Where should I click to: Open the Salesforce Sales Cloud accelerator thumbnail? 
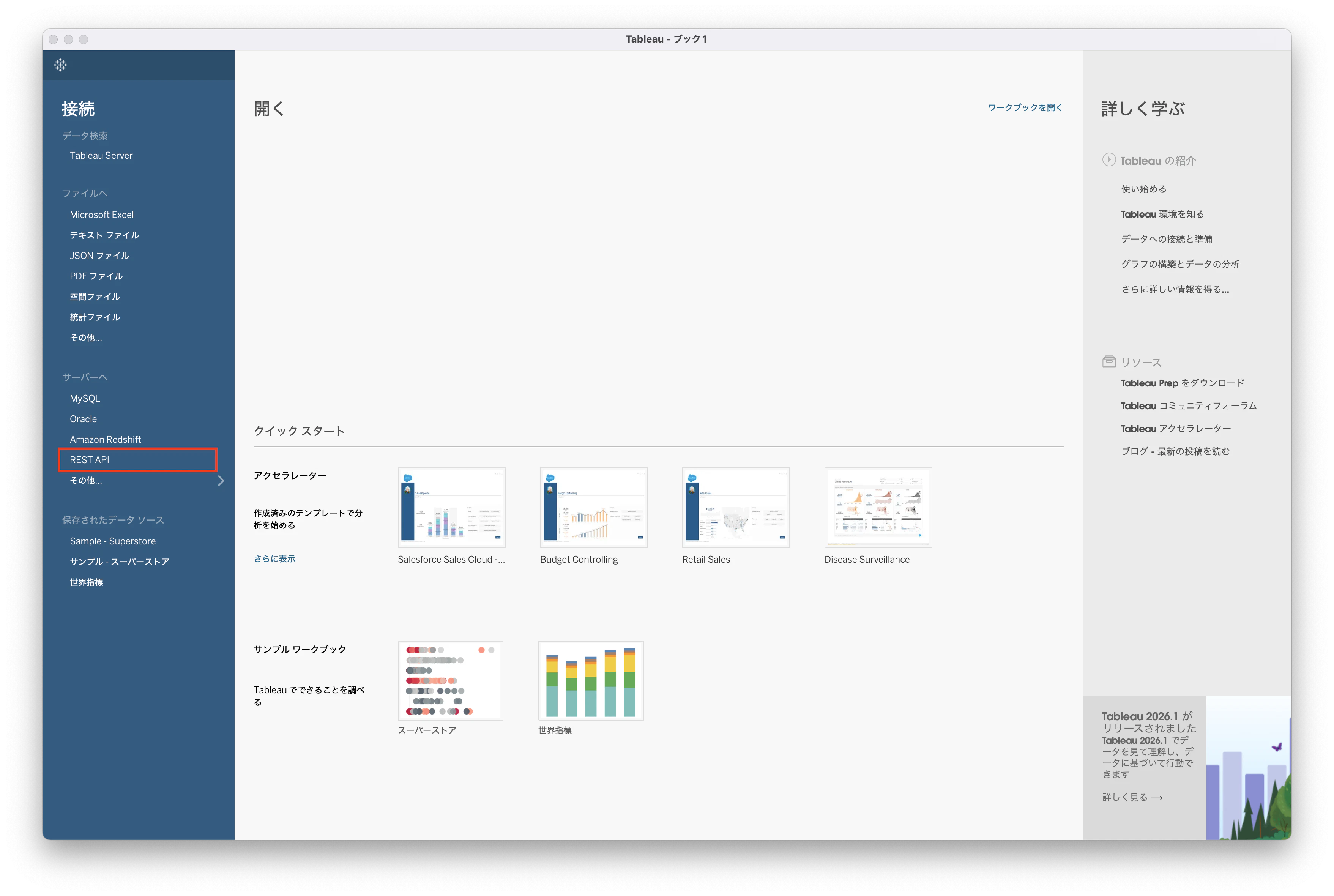coord(451,508)
